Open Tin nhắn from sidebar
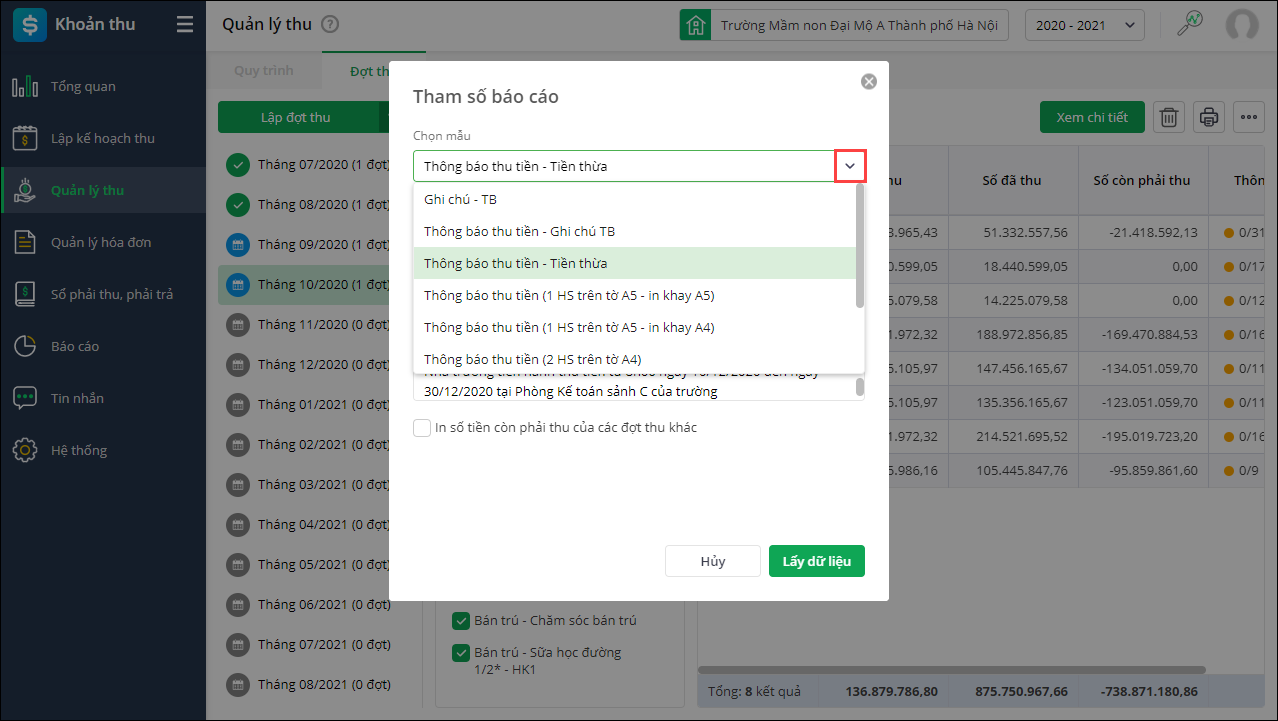Viewport: 1278px width, 721px height. tap(78, 398)
